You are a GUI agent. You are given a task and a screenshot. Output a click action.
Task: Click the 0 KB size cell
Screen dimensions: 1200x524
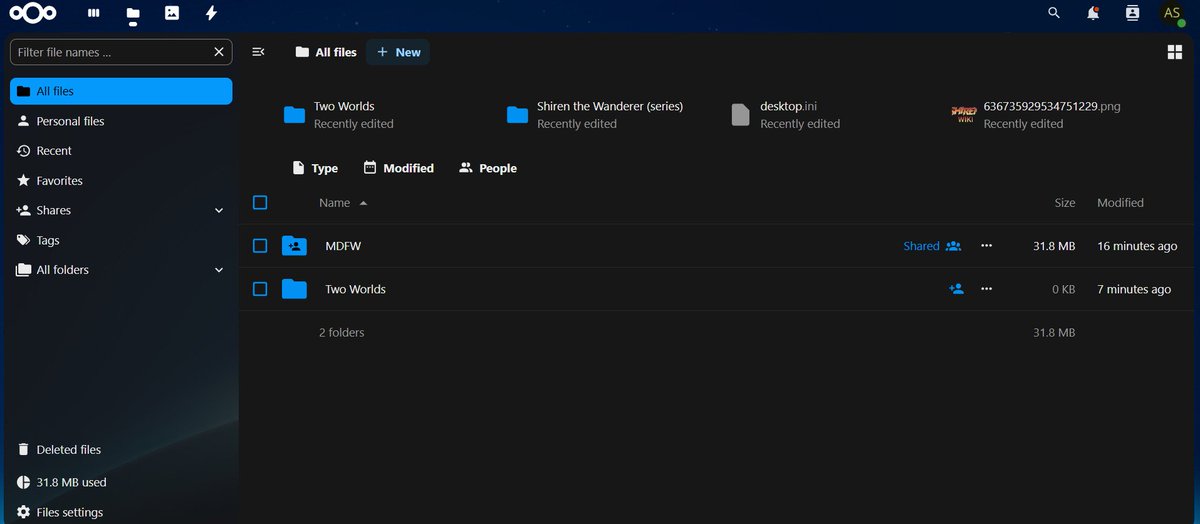(x=1064, y=289)
